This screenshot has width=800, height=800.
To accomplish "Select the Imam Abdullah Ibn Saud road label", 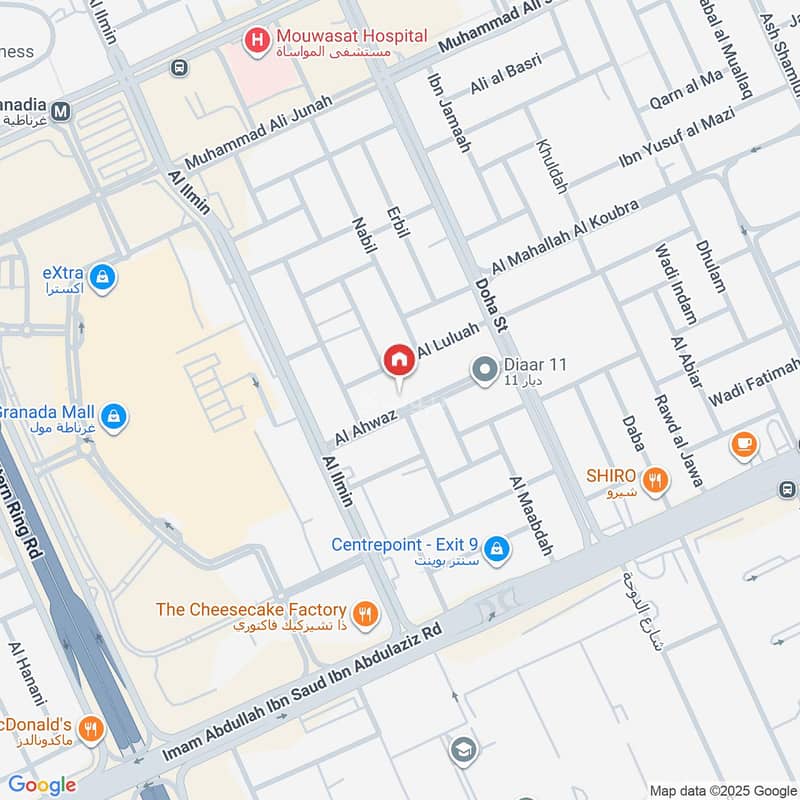I will [x=302, y=692].
